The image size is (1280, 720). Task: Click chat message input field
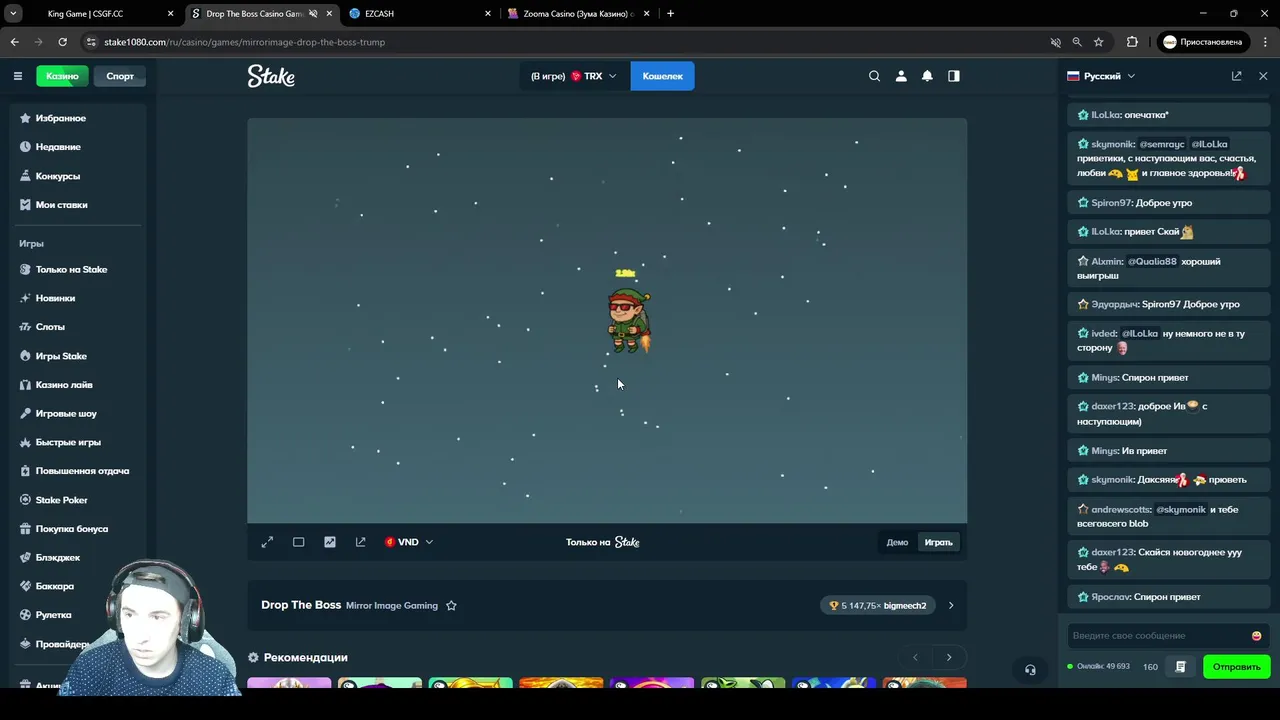point(1157,636)
